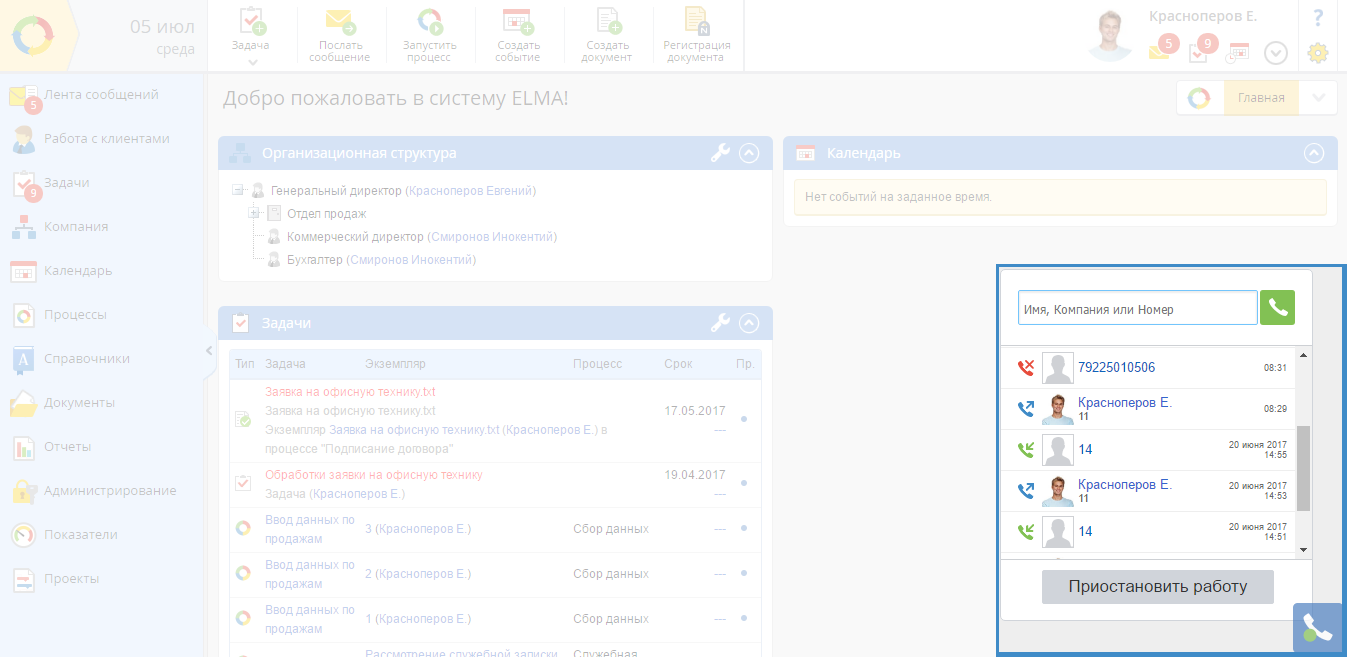Select Документы in the left menu
The height and width of the screenshot is (657, 1347).
(79, 403)
